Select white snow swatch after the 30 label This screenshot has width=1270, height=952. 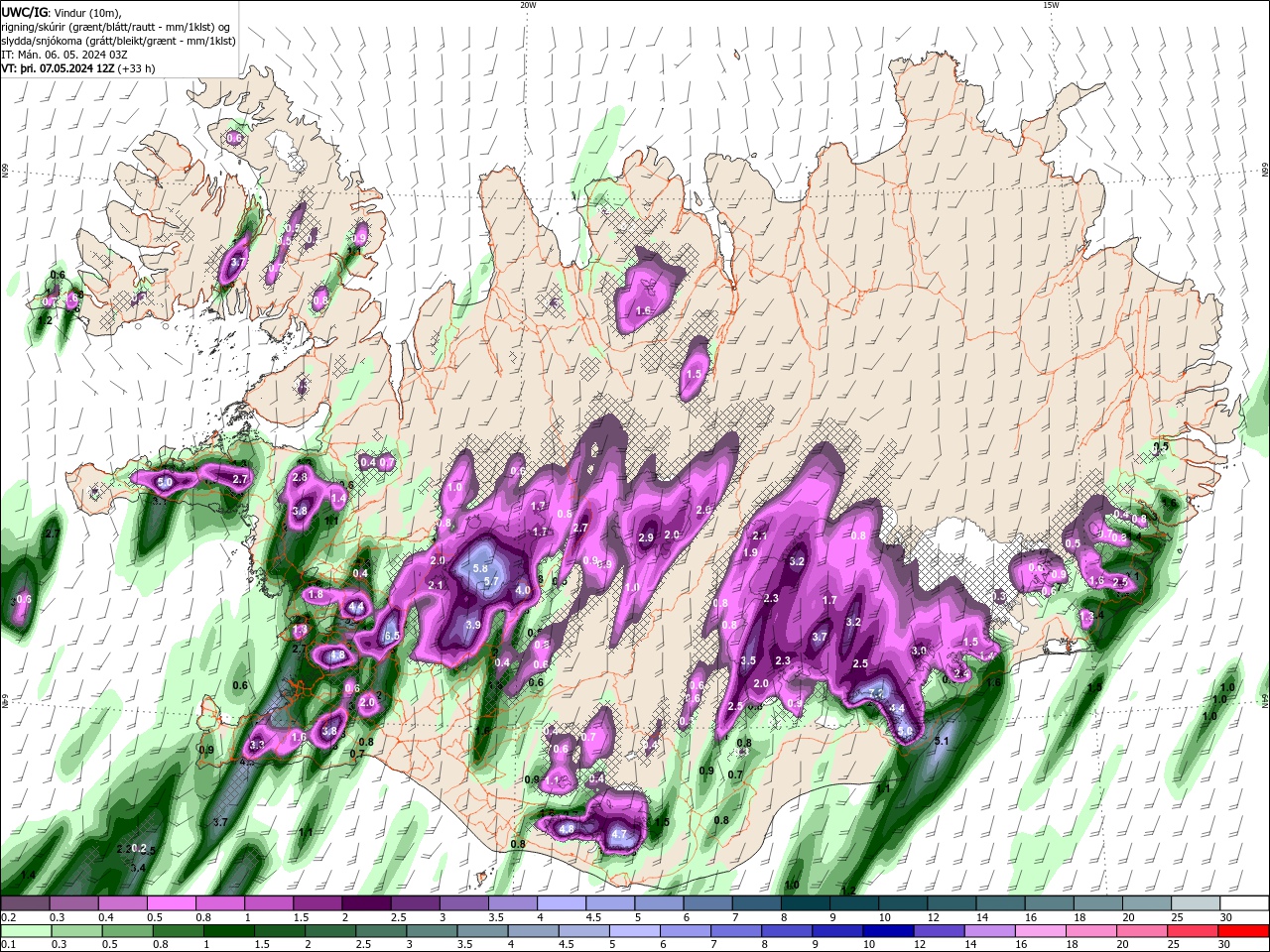click(1245, 903)
